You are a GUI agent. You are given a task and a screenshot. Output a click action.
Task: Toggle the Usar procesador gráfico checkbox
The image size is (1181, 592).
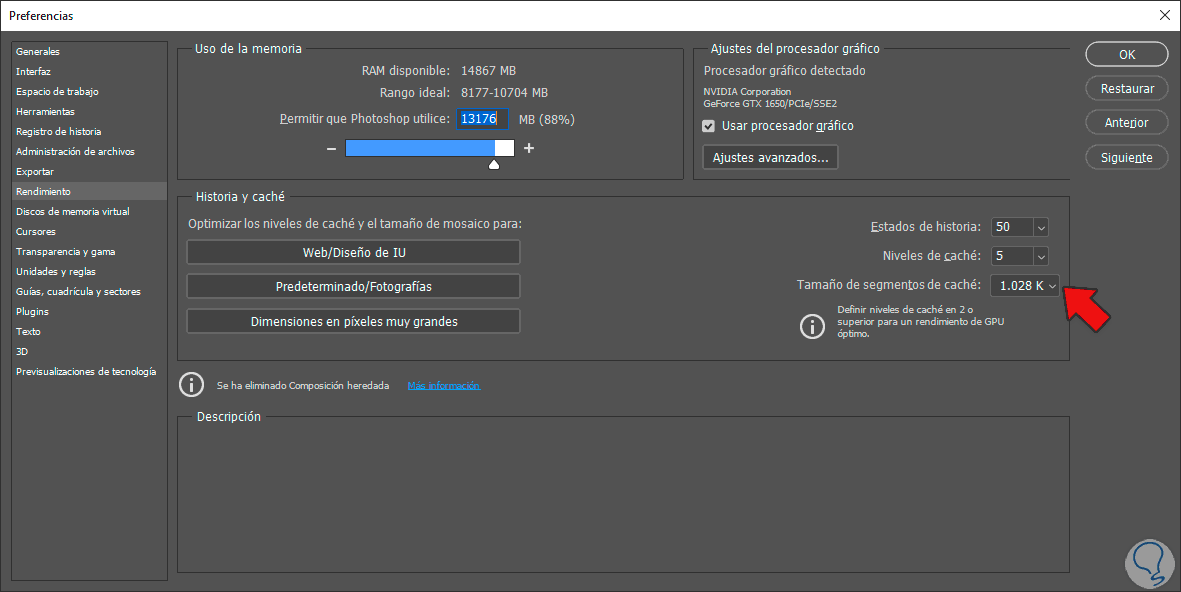(x=708, y=126)
